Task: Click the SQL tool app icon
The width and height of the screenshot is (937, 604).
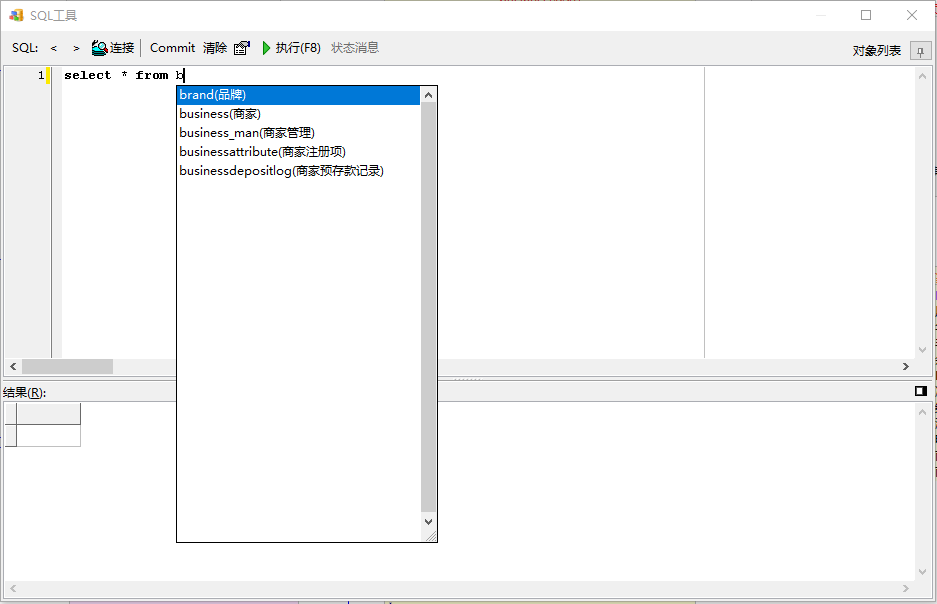Action: click(x=16, y=16)
